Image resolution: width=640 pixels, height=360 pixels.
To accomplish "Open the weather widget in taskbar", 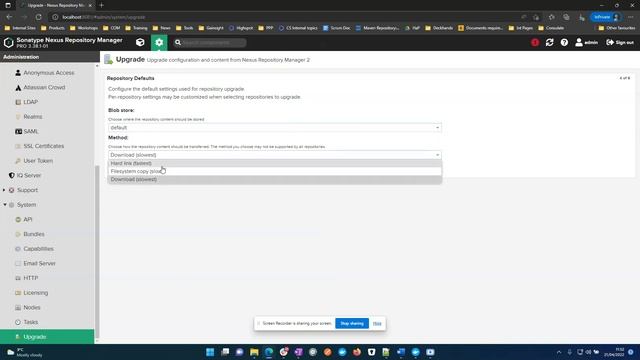I will pyautogui.click(x=24, y=352).
